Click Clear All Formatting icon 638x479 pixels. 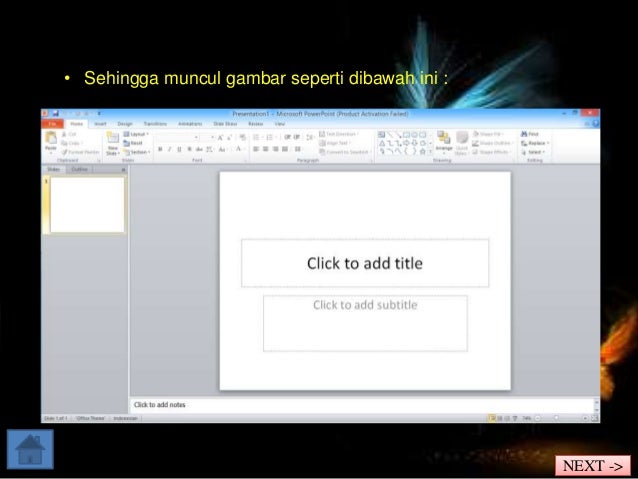243,138
